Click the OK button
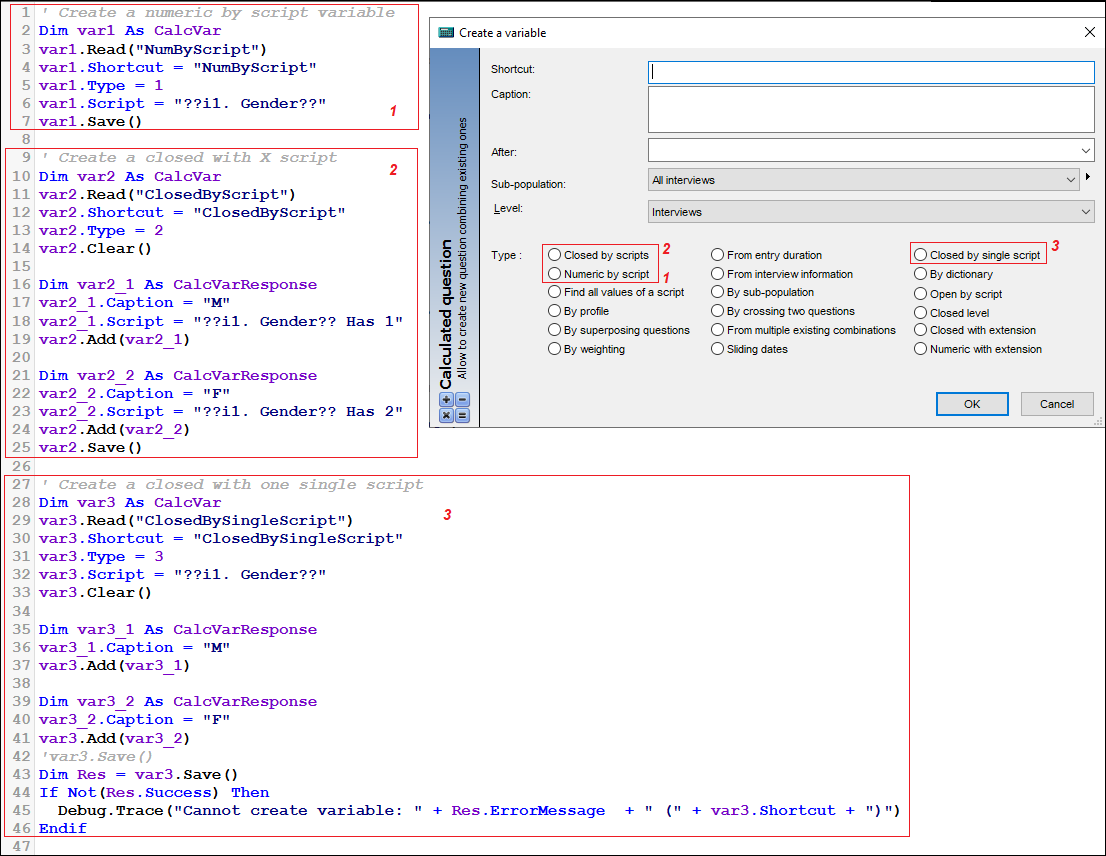1106x856 pixels. (972, 404)
